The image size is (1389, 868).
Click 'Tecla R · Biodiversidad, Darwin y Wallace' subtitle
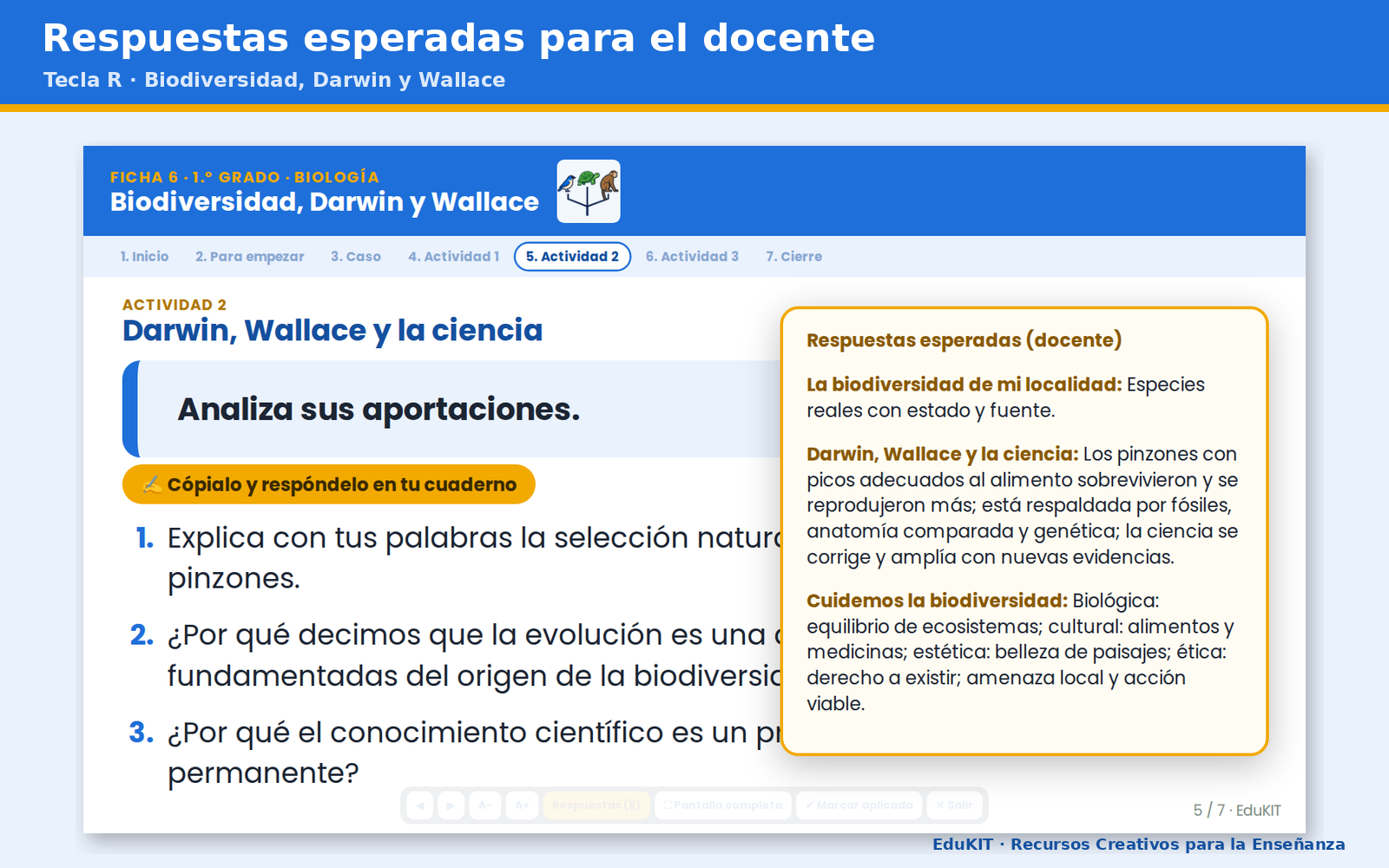click(274, 80)
